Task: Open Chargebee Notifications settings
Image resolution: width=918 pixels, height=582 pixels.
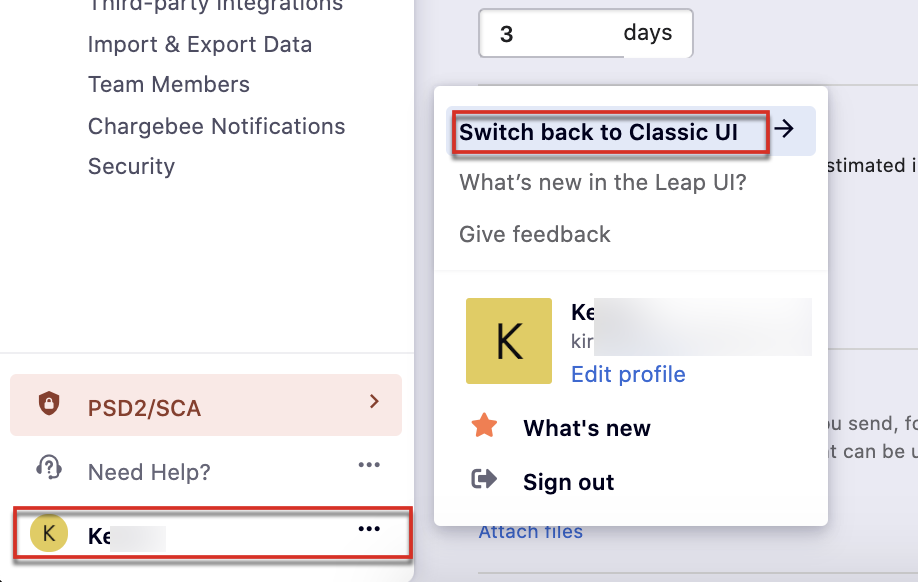Action: pyautogui.click(x=216, y=127)
